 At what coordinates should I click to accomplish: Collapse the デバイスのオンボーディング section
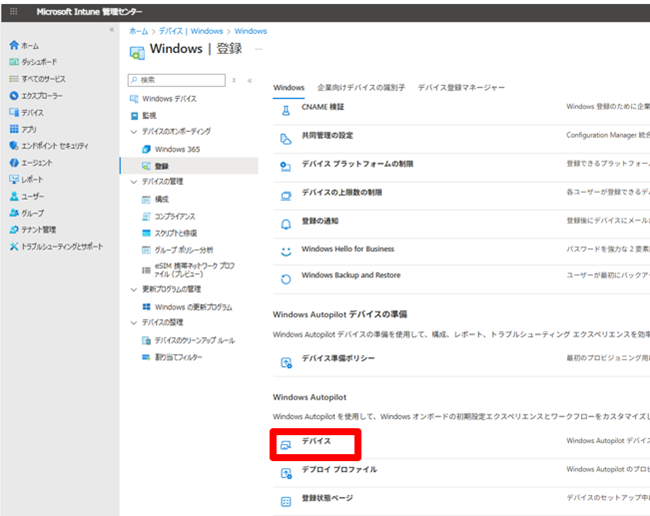click(x=134, y=132)
